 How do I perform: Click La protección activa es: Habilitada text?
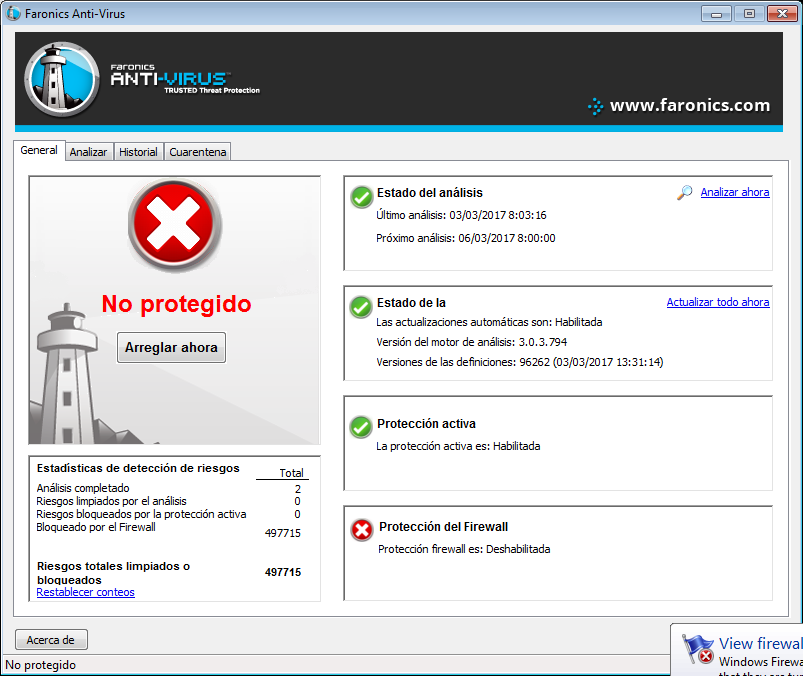coord(458,446)
